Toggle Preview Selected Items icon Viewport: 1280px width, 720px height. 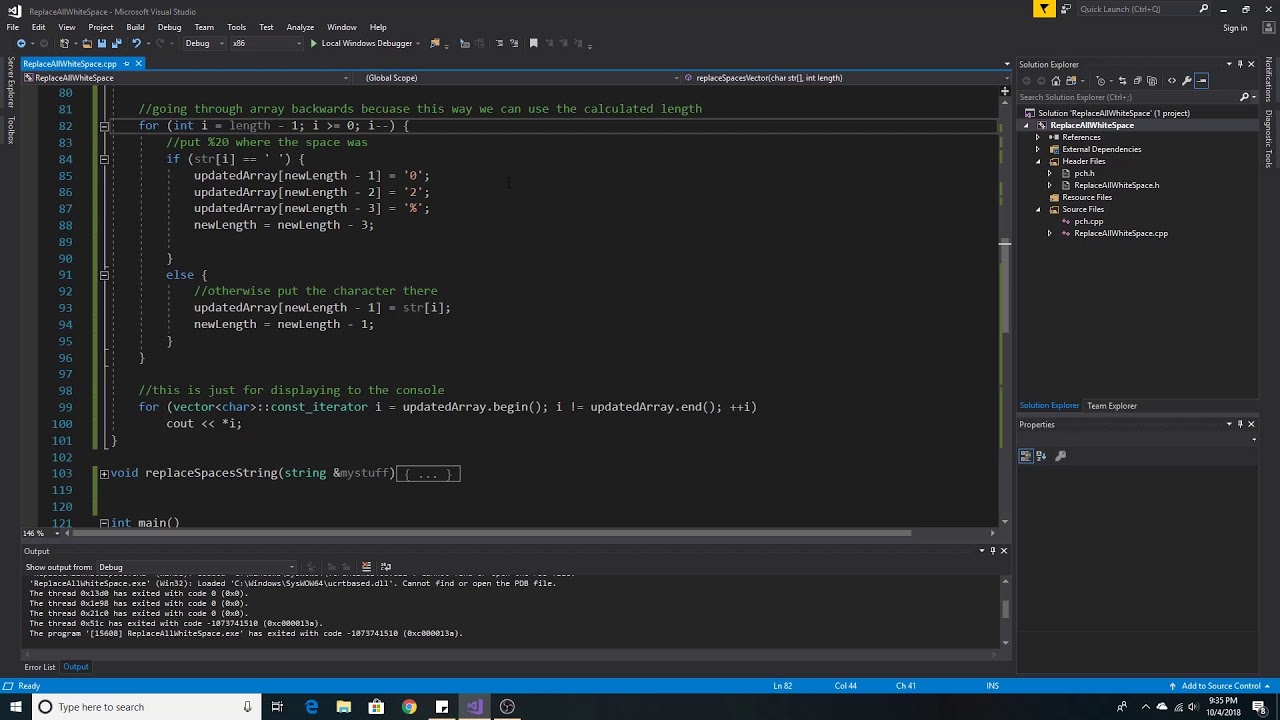(x=1202, y=81)
